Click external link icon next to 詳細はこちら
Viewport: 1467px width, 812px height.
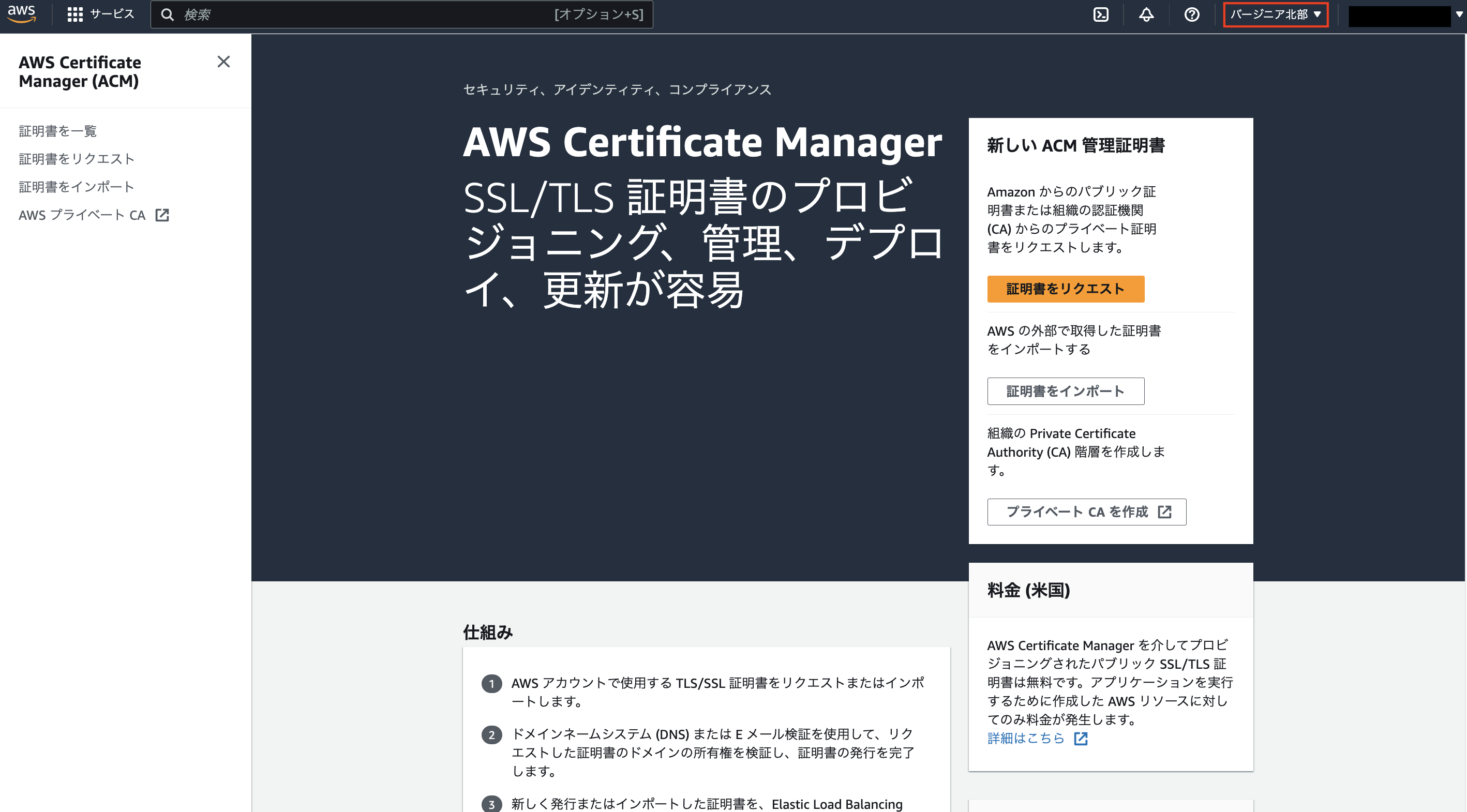tap(1080, 739)
